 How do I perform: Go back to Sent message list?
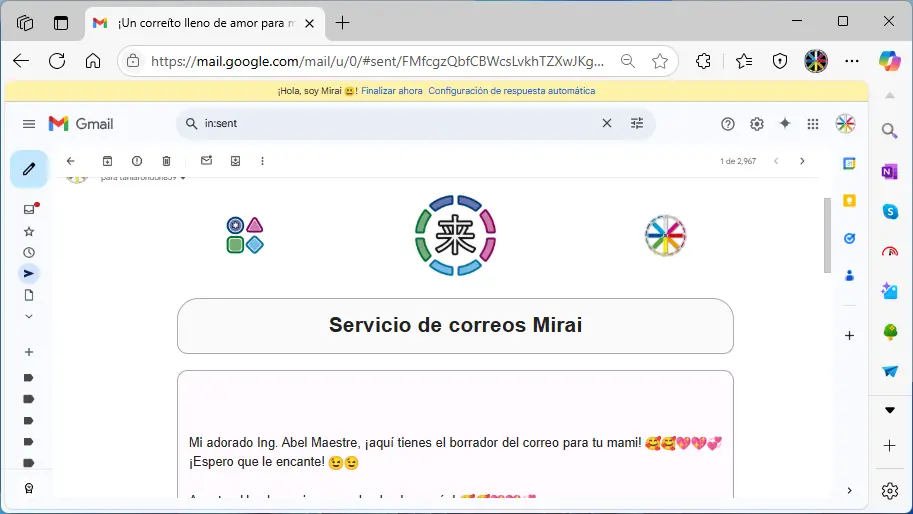(x=70, y=161)
